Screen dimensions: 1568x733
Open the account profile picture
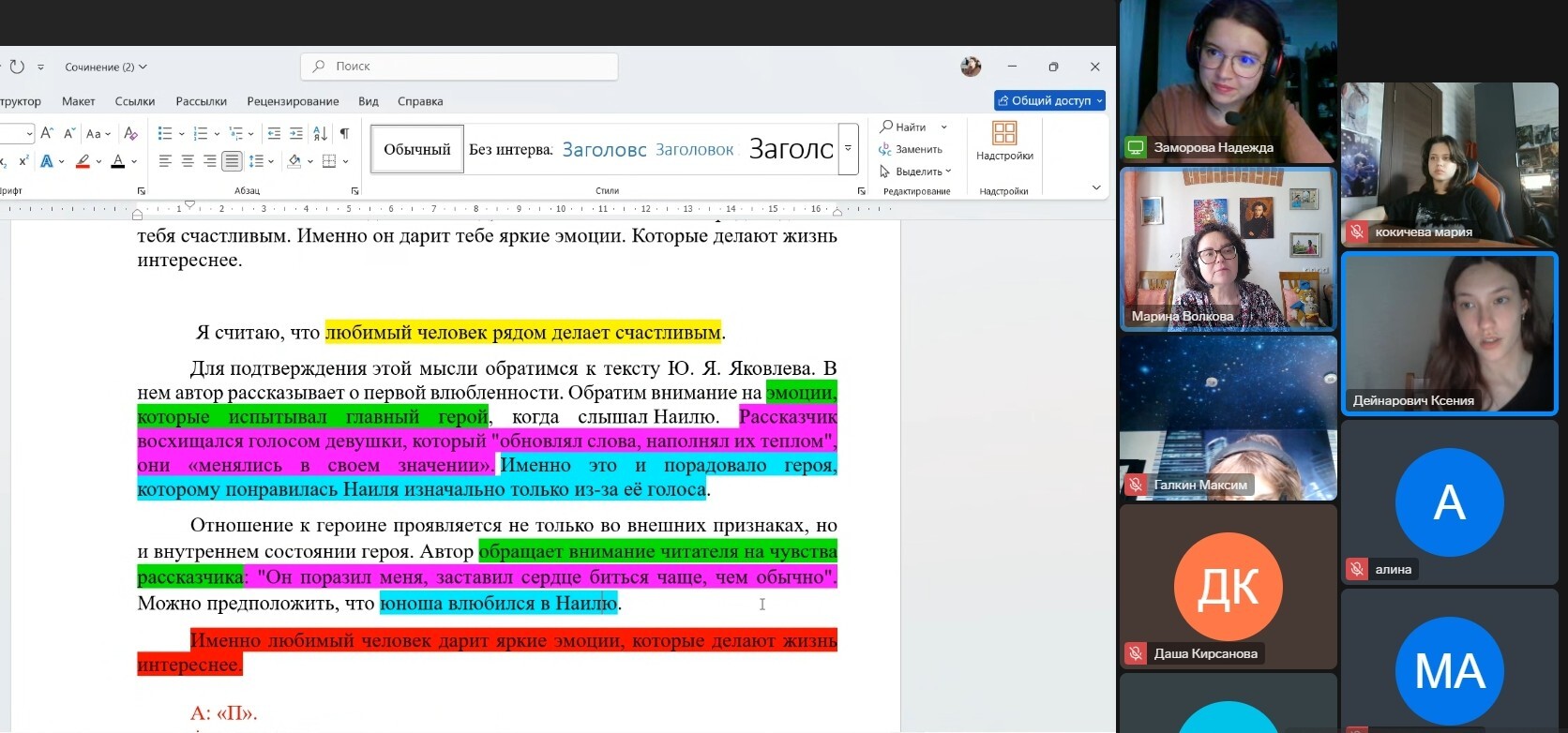click(971, 67)
